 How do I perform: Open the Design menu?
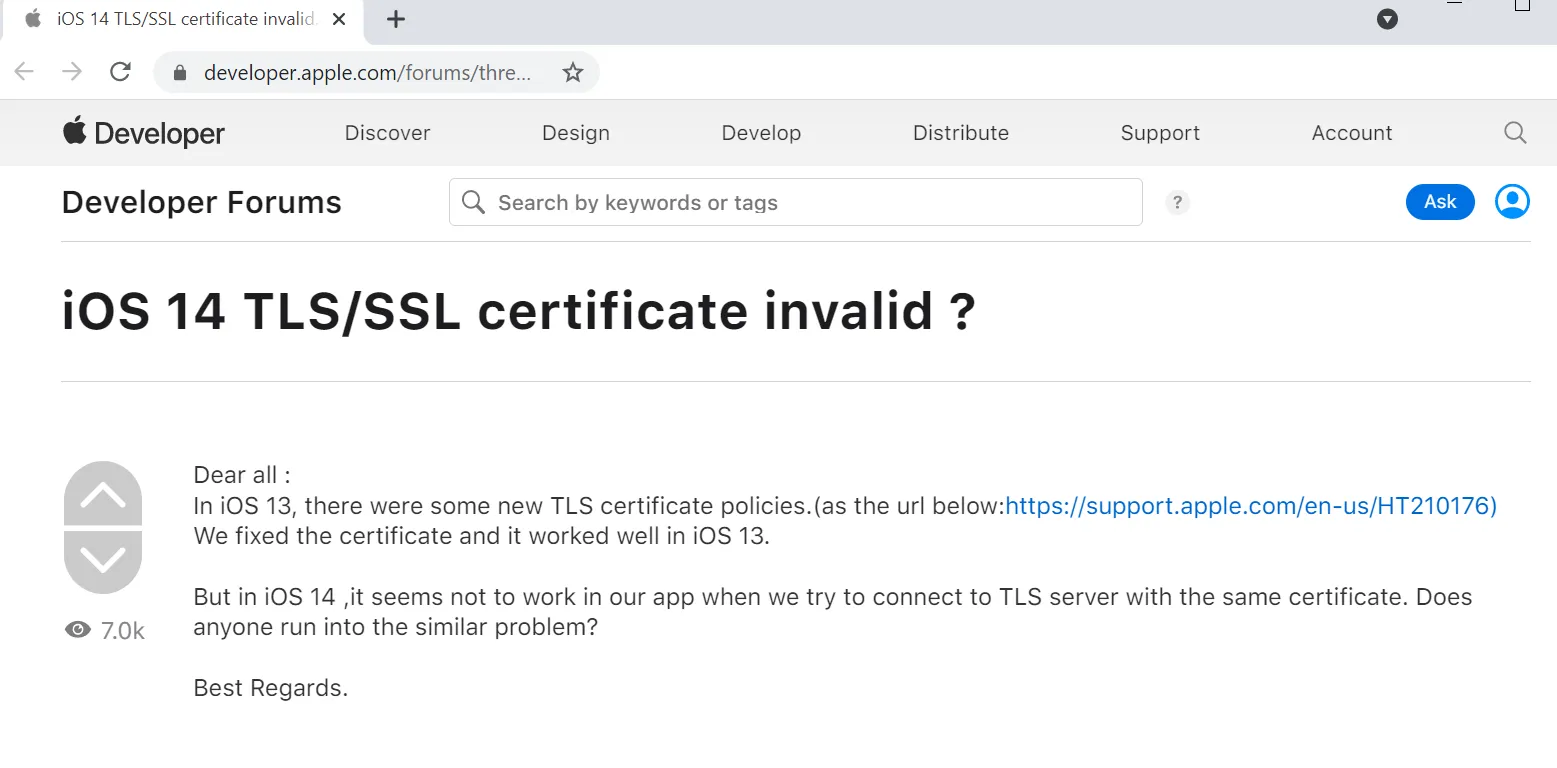pos(576,133)
